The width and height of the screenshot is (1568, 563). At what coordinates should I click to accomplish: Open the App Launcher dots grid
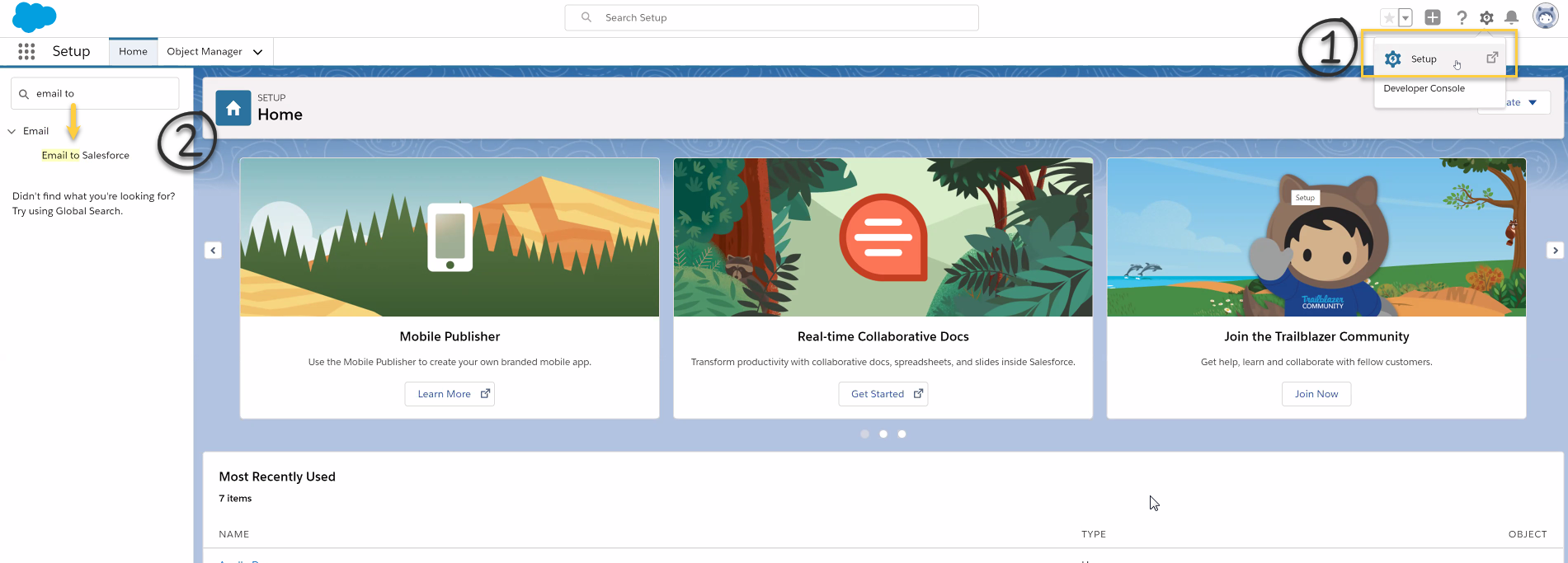(x=26, y=51)
